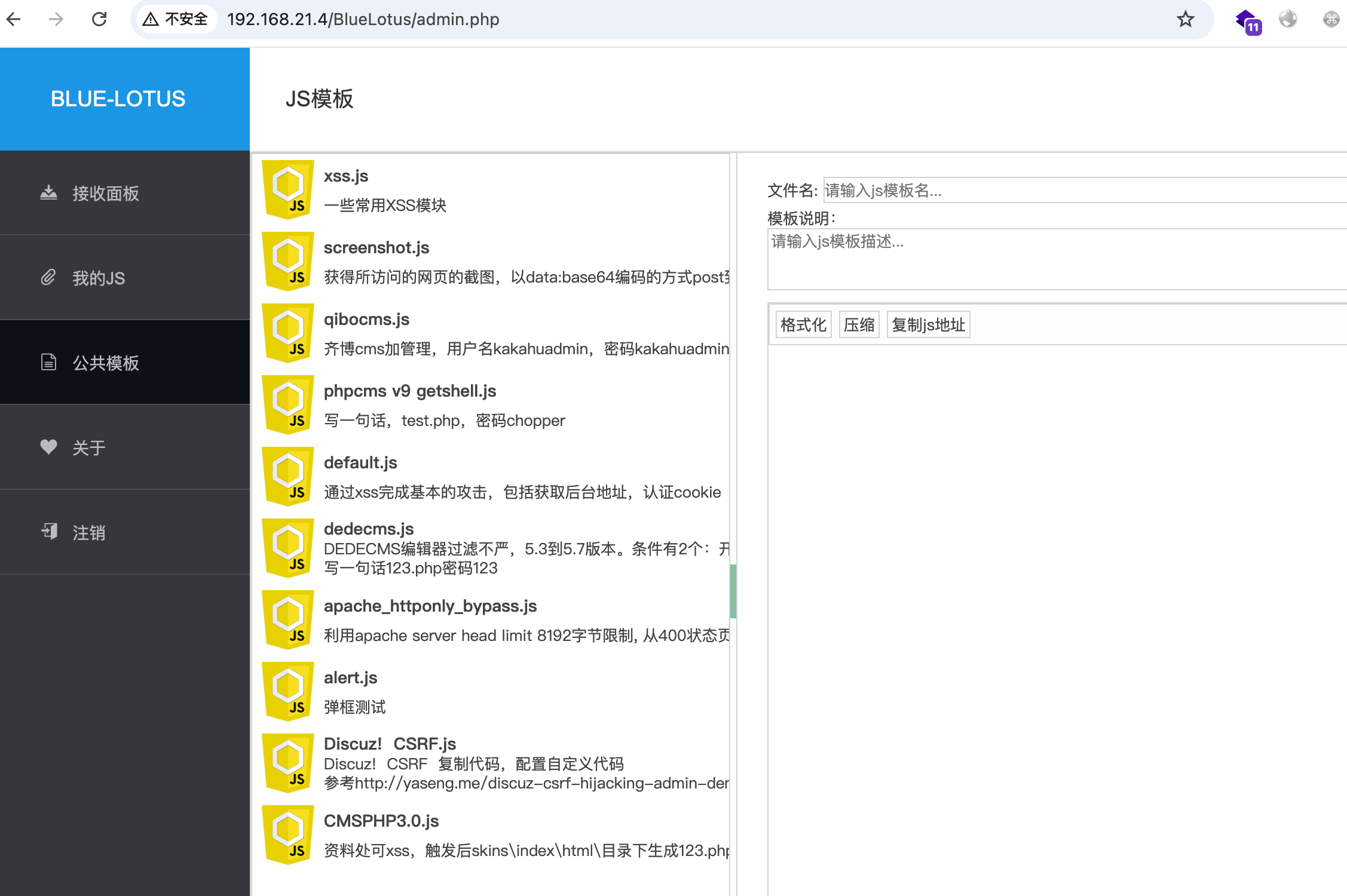Click the 一些常用XSS模块 description
This screenshot has height=896, width=1347.
(385, 205)
